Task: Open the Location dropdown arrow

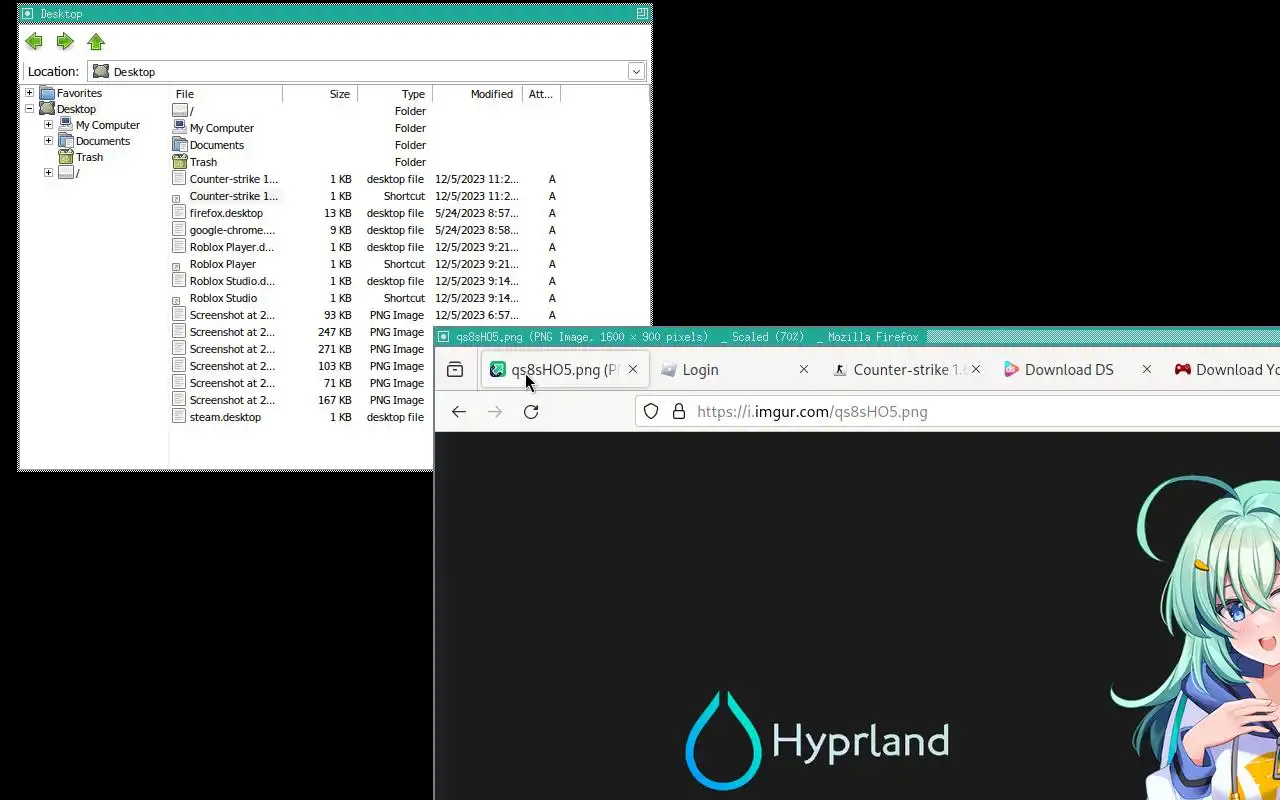Action: click(x=636, y=71)
